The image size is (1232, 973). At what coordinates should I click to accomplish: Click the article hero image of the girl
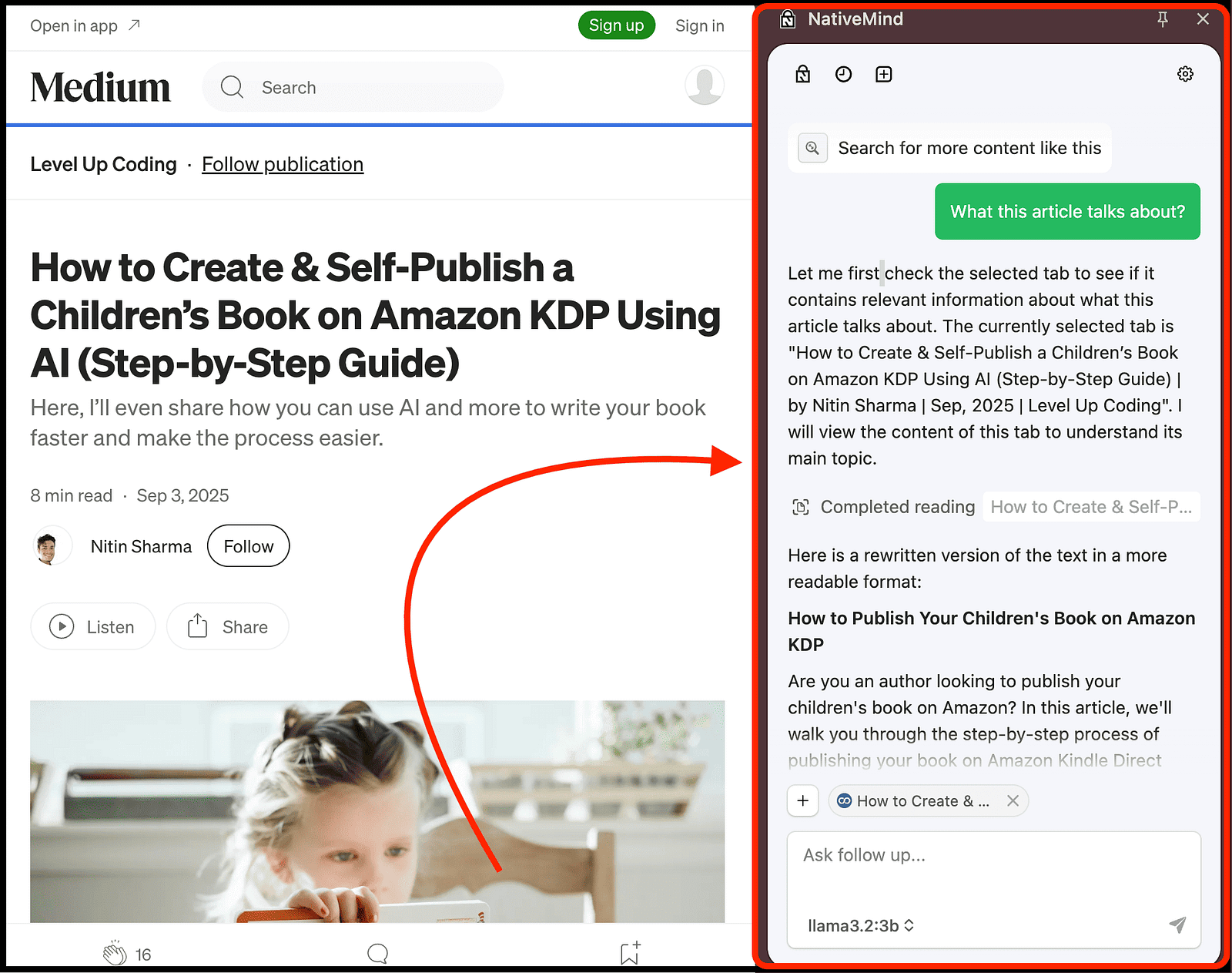tap(377, 811)
